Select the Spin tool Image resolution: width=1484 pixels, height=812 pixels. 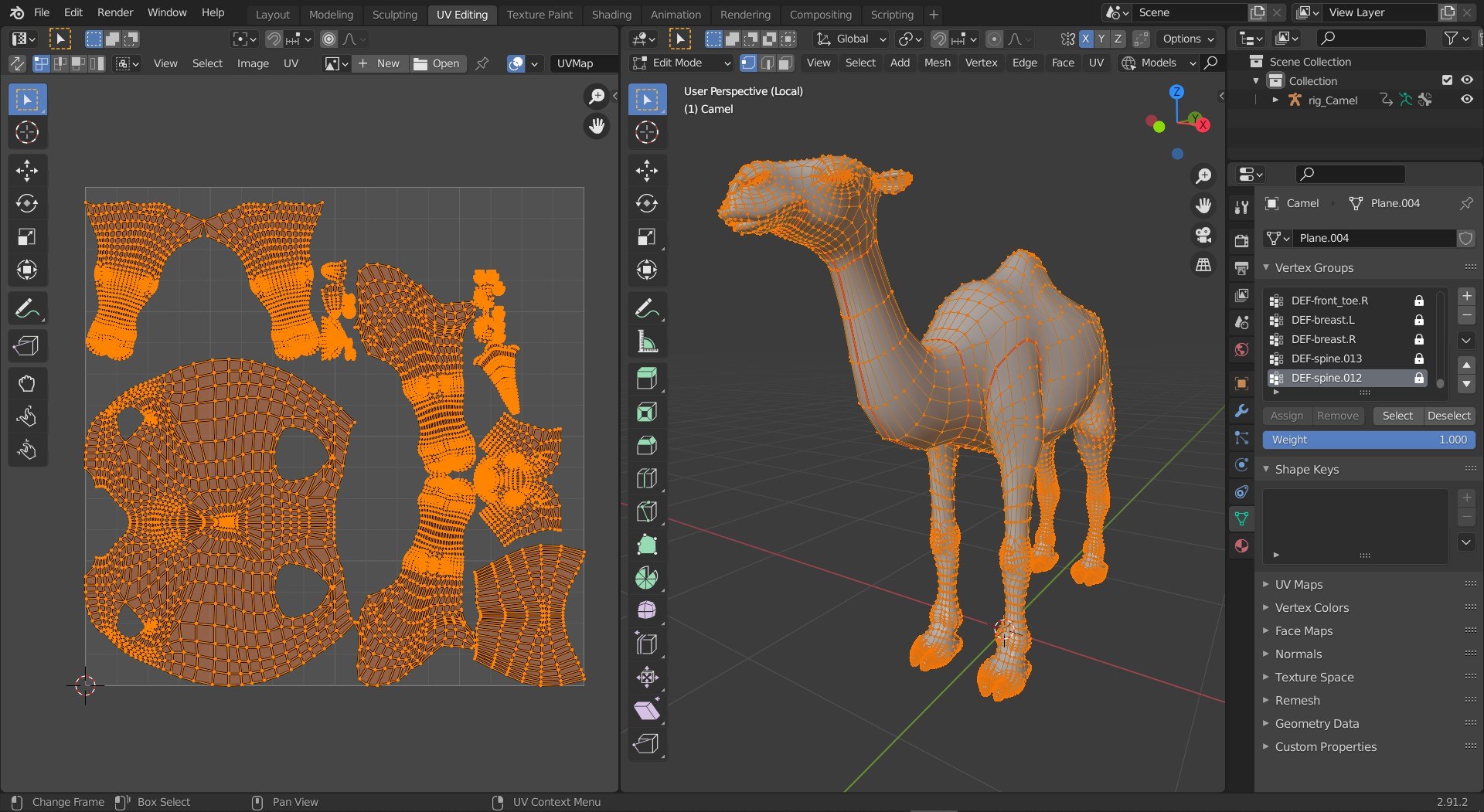(x=647, y=578)
